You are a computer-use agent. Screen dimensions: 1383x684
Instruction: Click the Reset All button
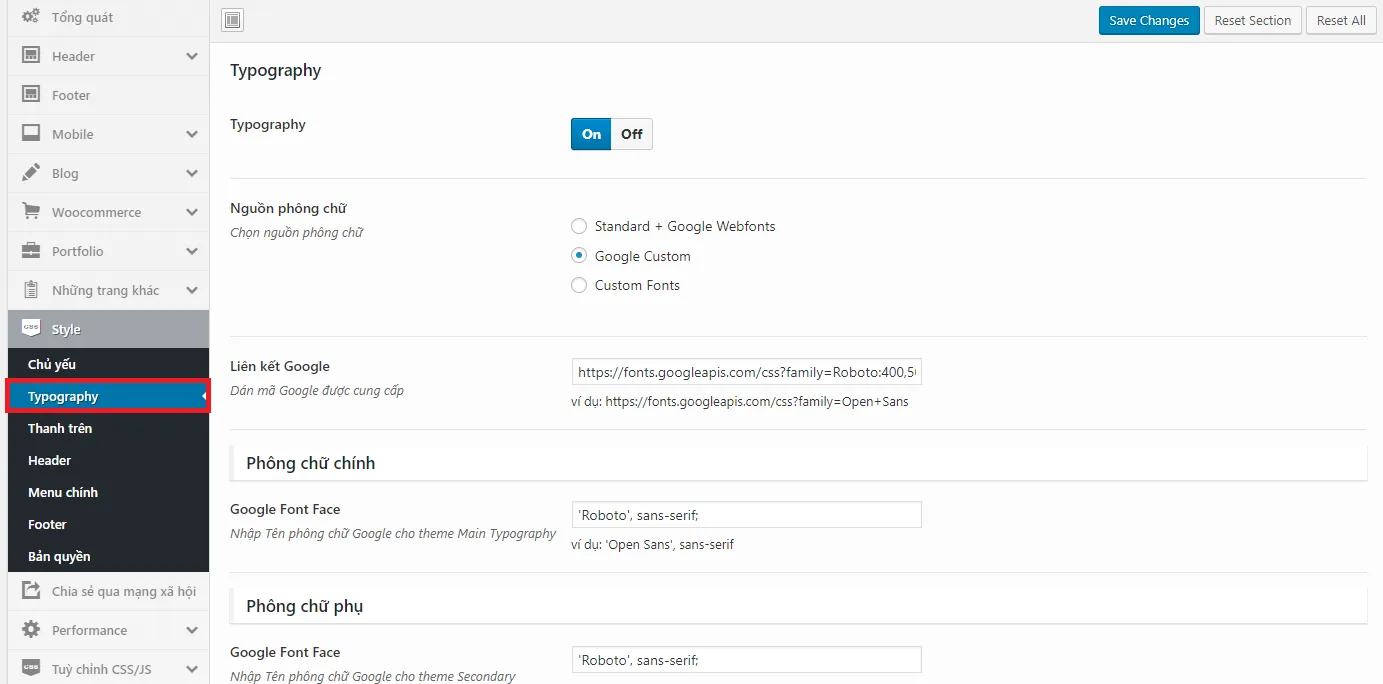click(x=1341, y=20)
